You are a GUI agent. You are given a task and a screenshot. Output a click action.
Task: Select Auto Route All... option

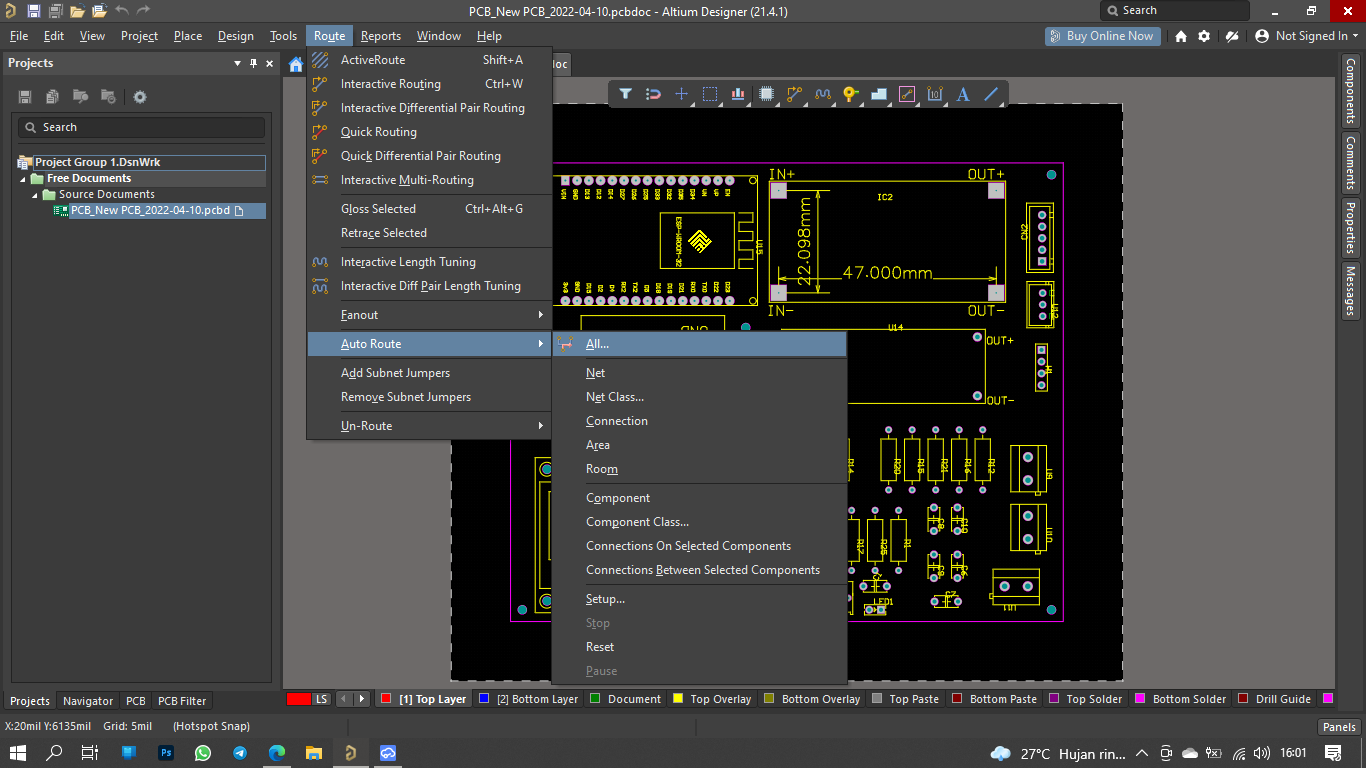point(699,344)
